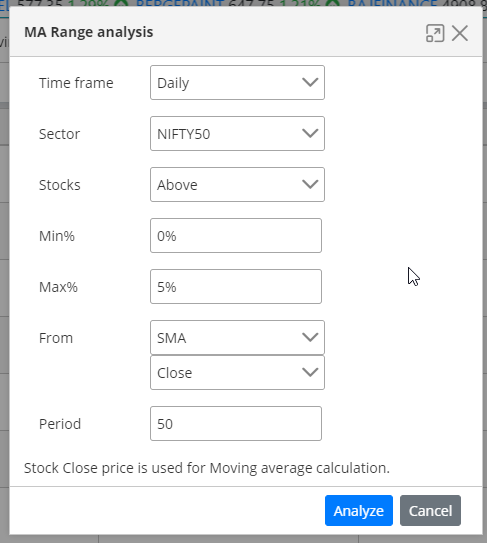Viewport: 487px width, 543px height.
Task: Click the Max% input field
Action: point(236,286)
